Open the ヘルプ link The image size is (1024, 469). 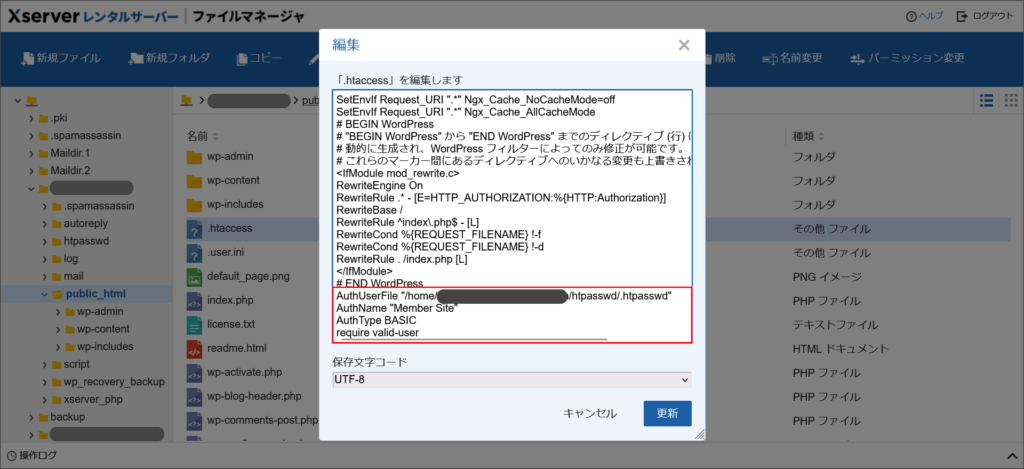point(925,16)
